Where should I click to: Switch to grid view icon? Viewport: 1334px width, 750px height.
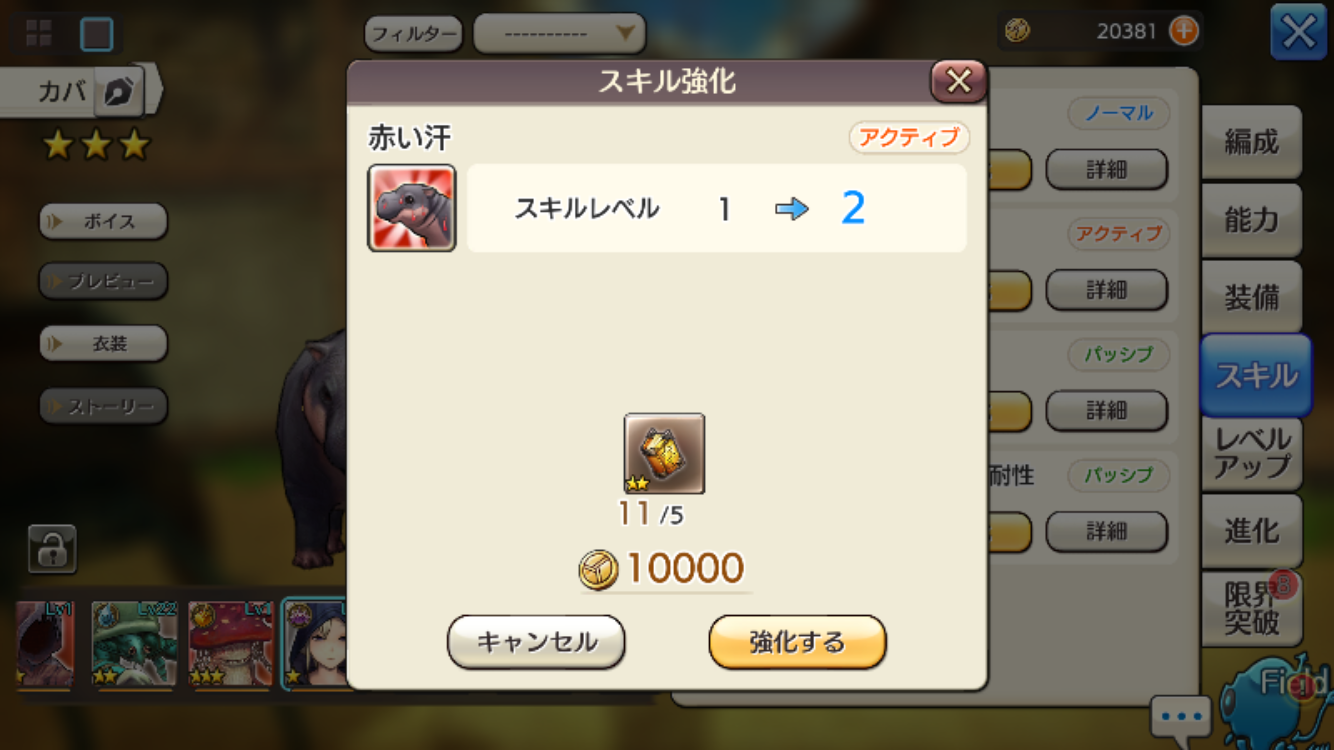(39, 33)
